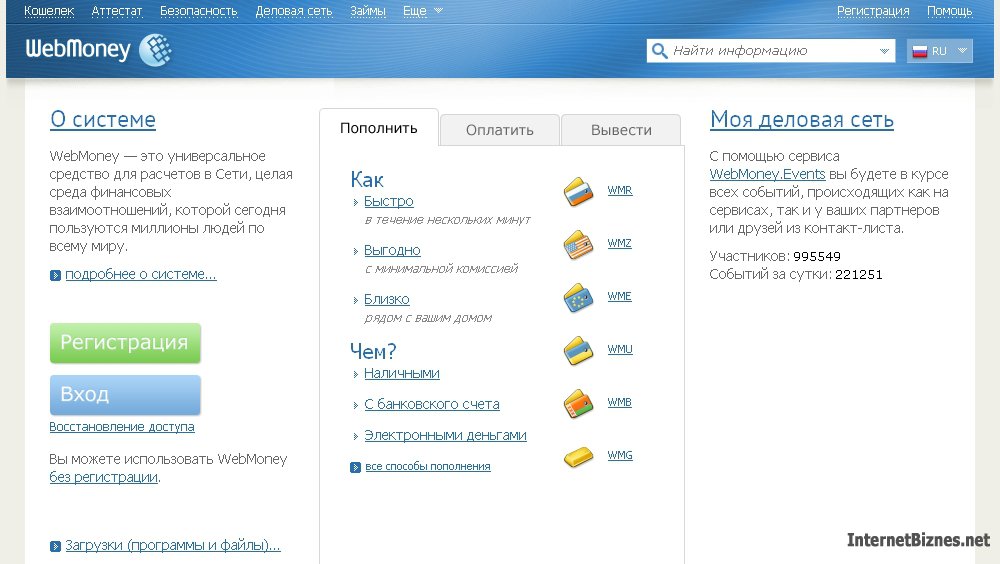Open 'Безопасность' in the top menu
The width and height of the screenshot is (1000, 564).
coord(198,11)
